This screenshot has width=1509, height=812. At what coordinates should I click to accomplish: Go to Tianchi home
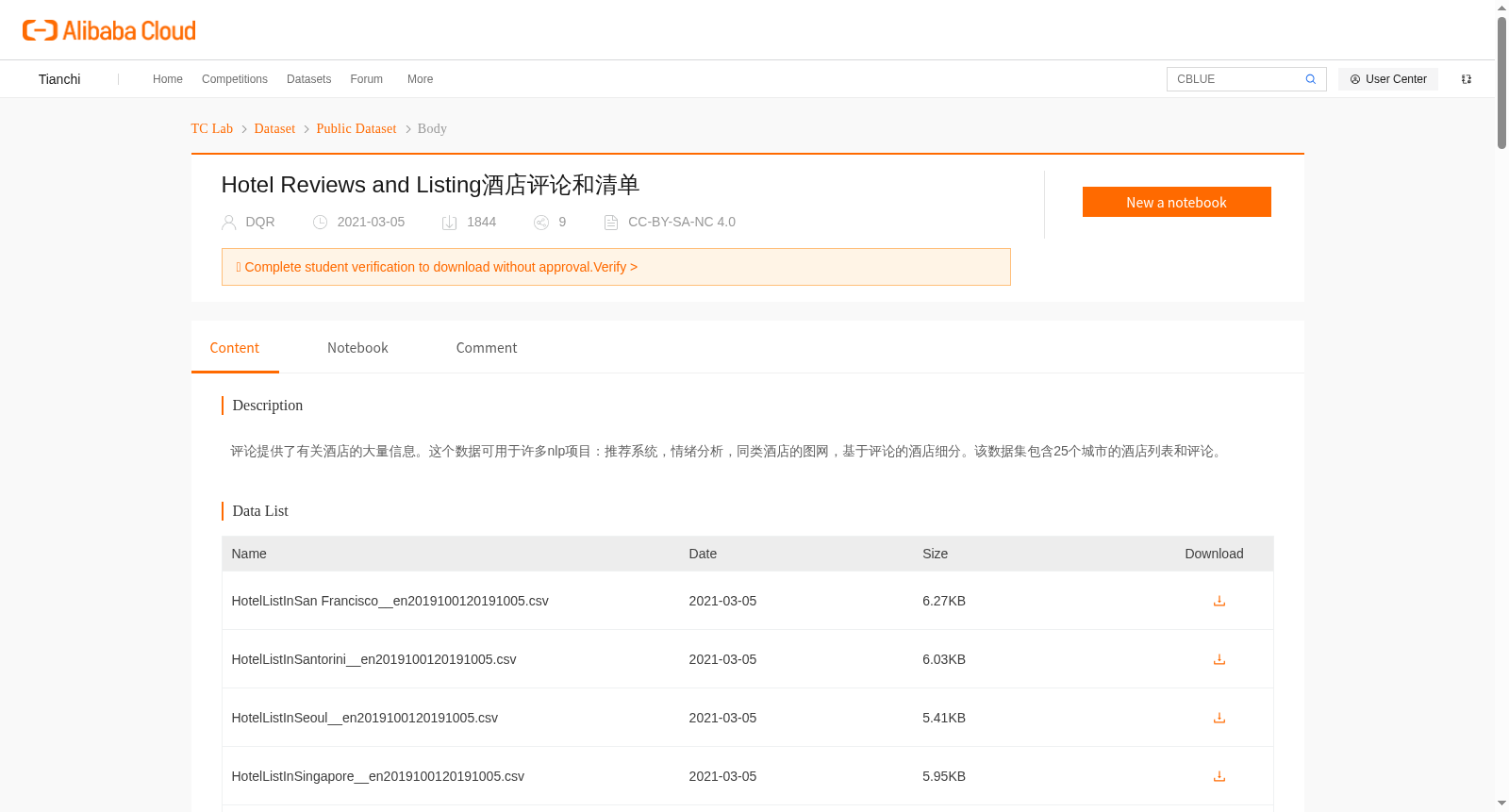(x=59, y=79)
